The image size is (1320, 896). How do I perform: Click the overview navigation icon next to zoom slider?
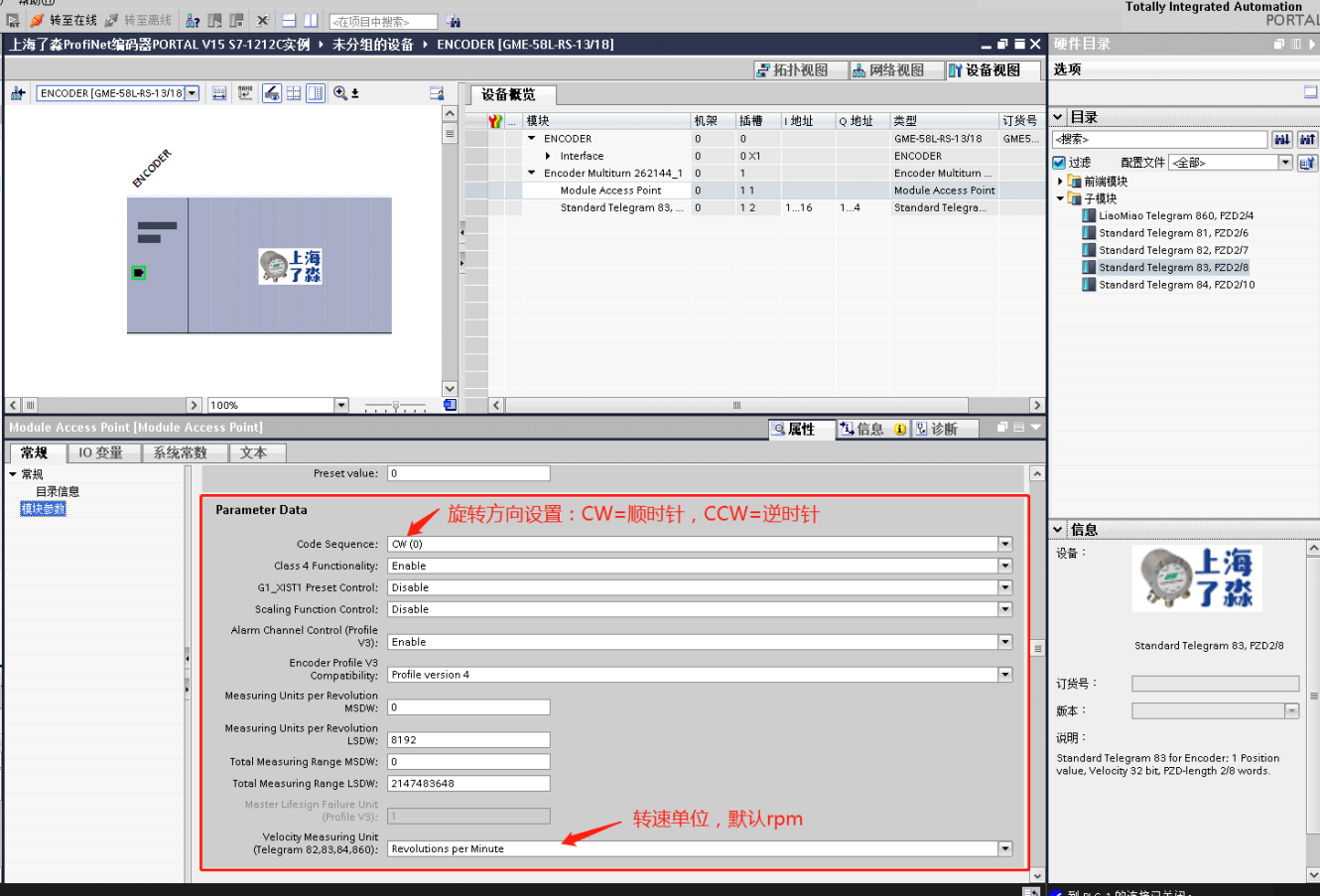(450, 405)
